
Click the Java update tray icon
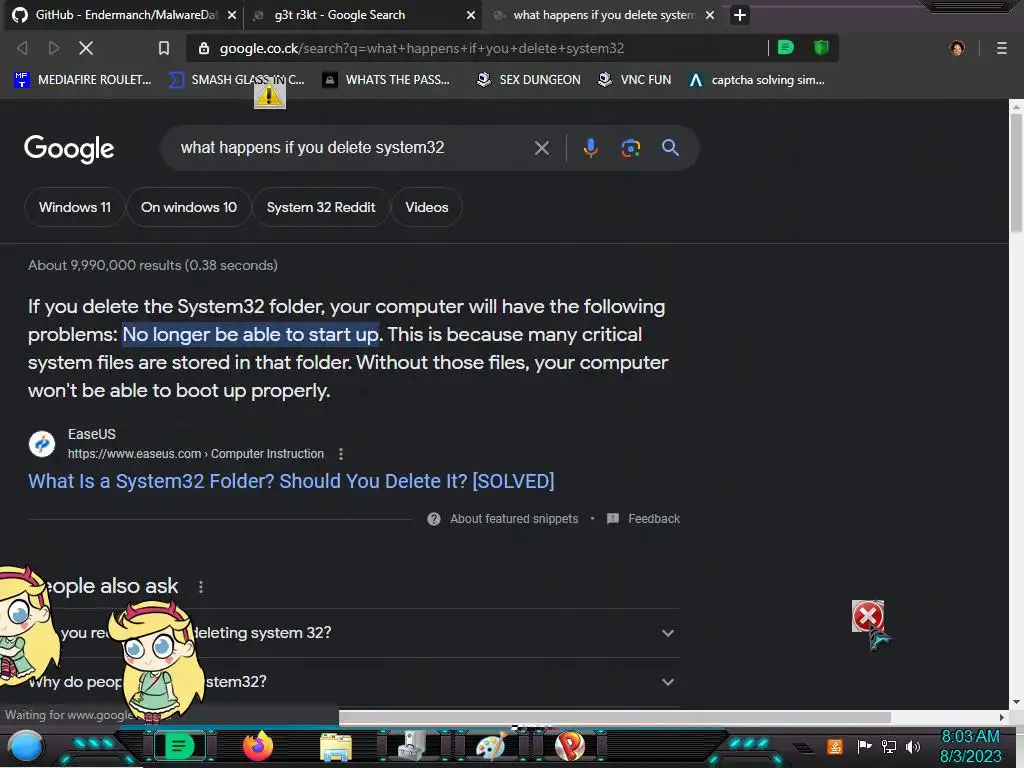[835, 746]
